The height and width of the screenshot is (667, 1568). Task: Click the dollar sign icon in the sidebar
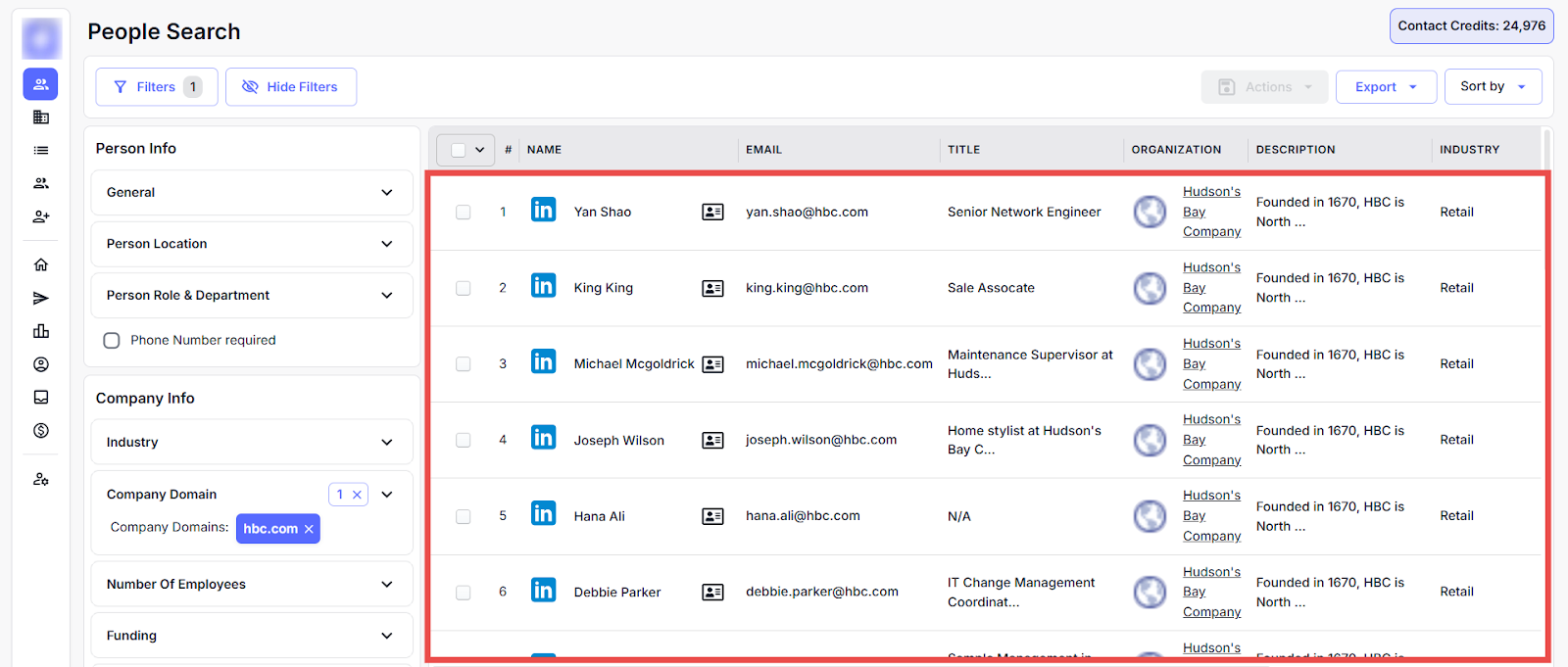(x=41, y=430)
